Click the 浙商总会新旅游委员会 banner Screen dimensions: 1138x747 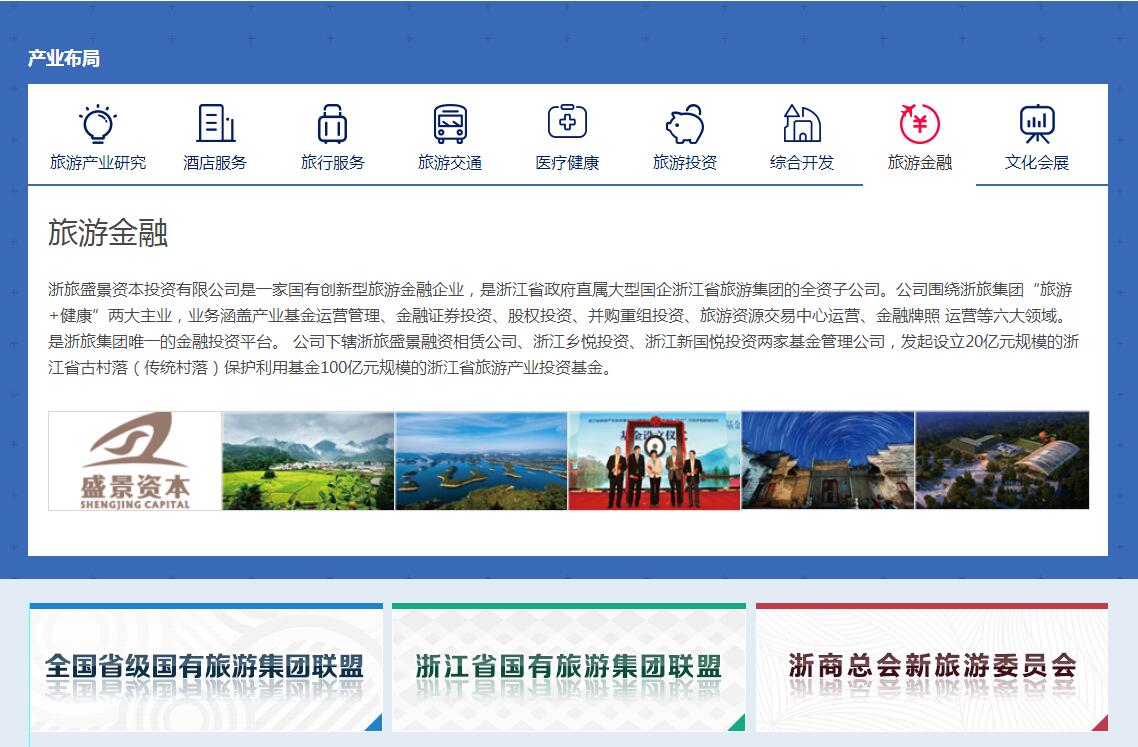(x=931, y=667)
